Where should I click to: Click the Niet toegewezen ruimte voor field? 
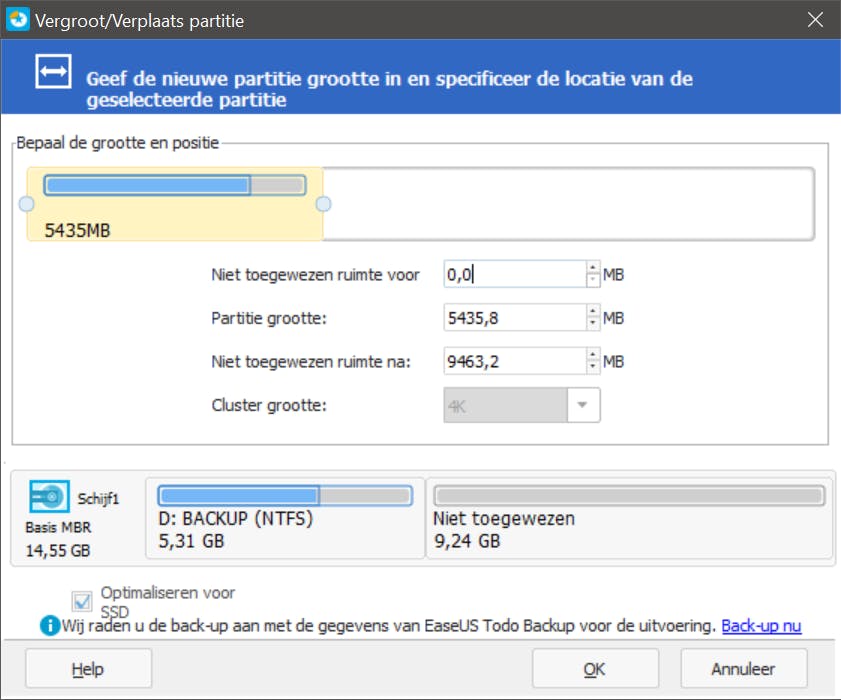point(515,274)
